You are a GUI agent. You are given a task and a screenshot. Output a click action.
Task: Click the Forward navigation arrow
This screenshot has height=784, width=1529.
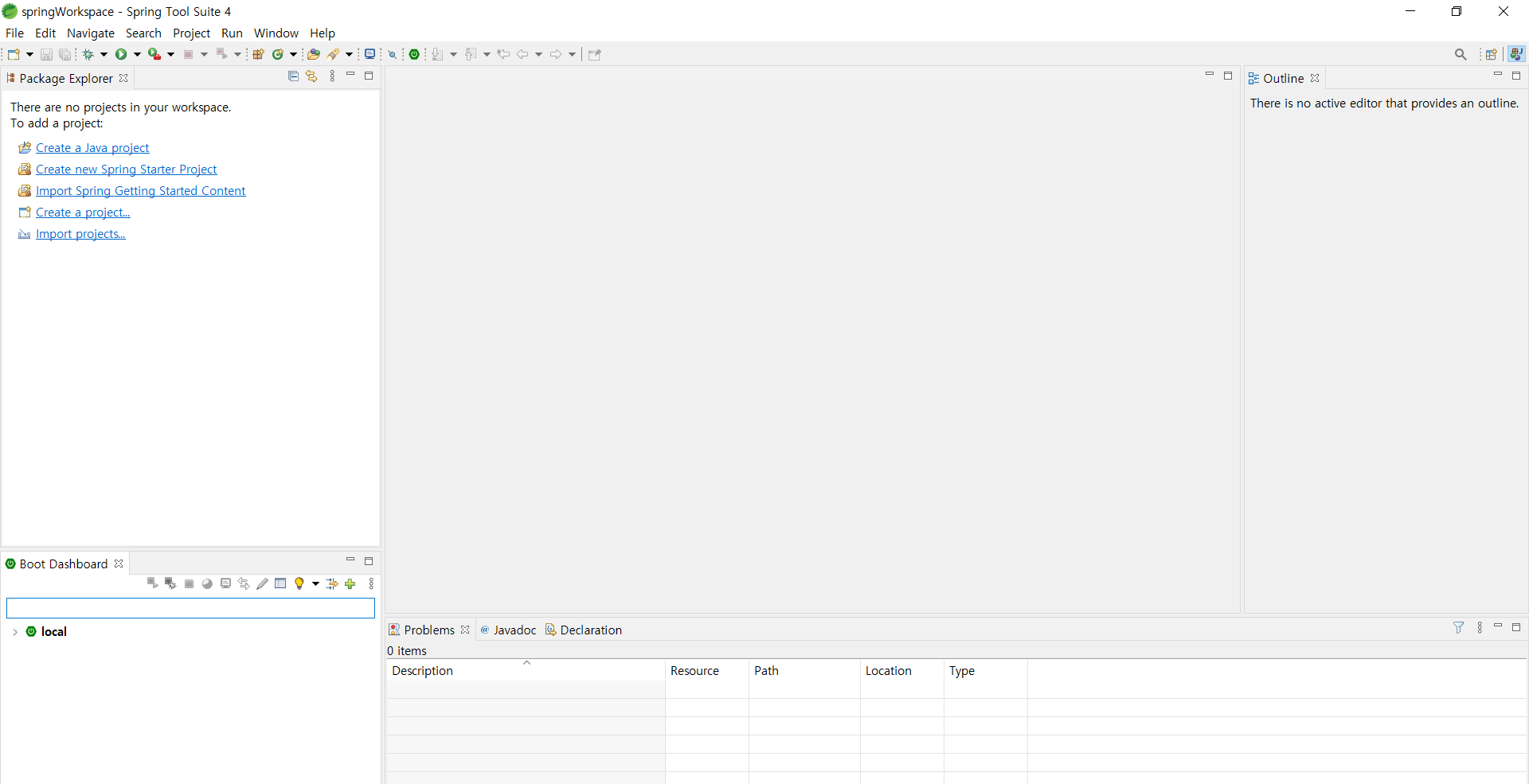[x=556, y=54]
